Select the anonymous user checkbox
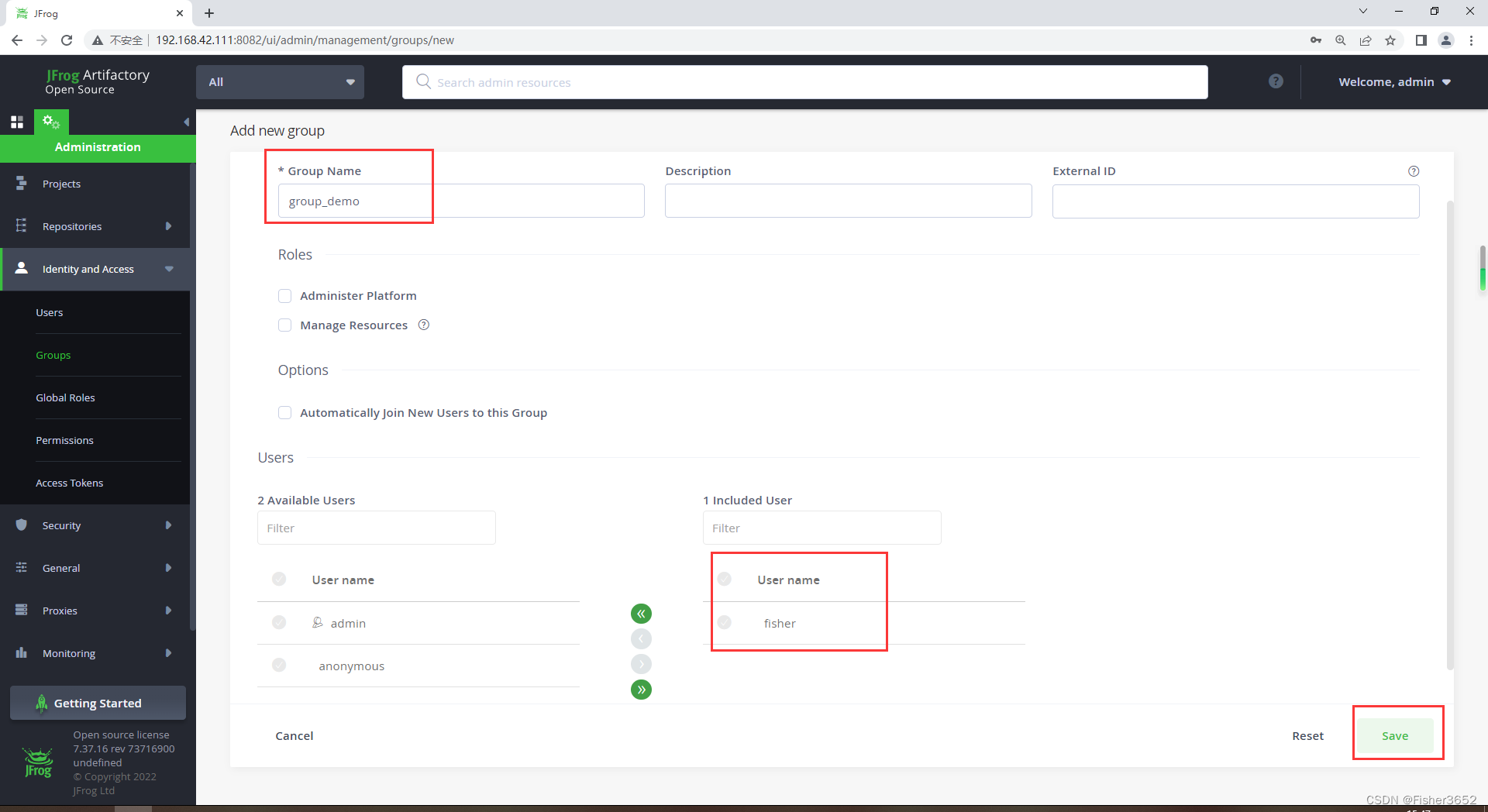This screenshot has width=1488, height=812. tap(279, 665)
